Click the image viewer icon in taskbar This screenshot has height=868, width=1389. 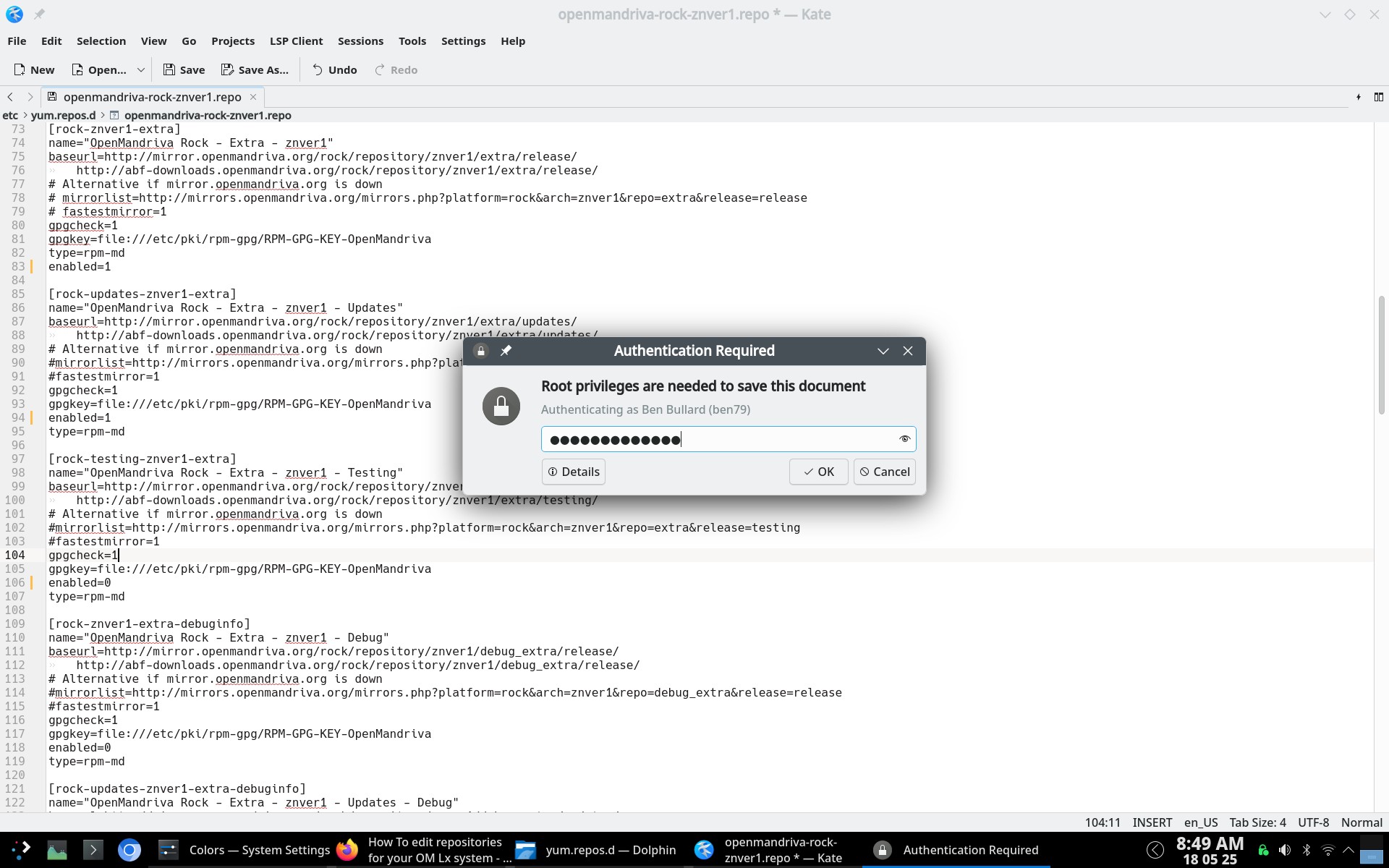tap(56, 850)
